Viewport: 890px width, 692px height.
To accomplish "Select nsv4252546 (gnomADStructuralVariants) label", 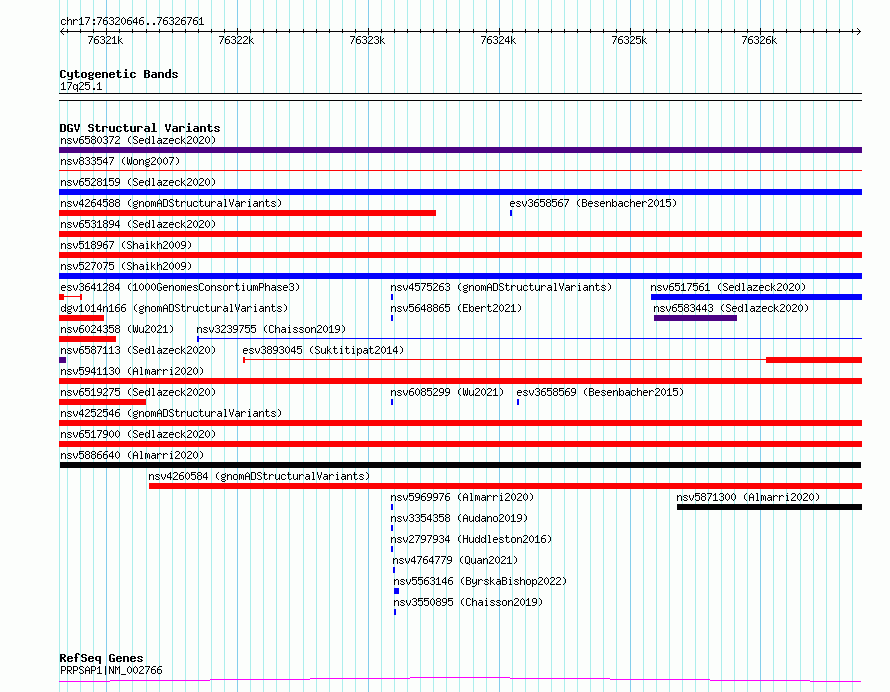I will pyautogui.click(x=171, y=413).
